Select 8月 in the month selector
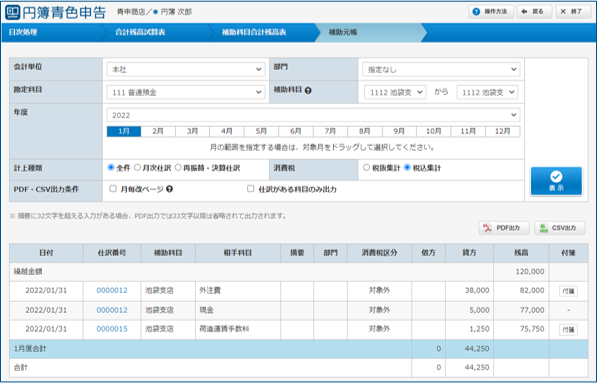The image size is (597, 383). click(365, 131)
